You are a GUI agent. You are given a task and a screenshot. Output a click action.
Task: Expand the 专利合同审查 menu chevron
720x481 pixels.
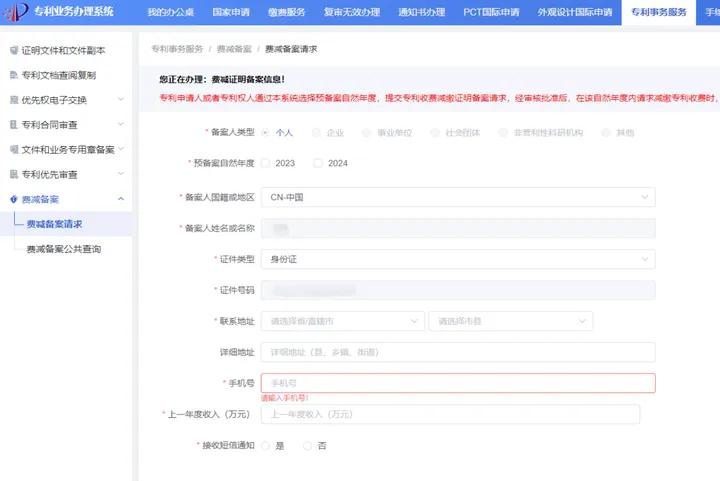[x=121, y=124]
